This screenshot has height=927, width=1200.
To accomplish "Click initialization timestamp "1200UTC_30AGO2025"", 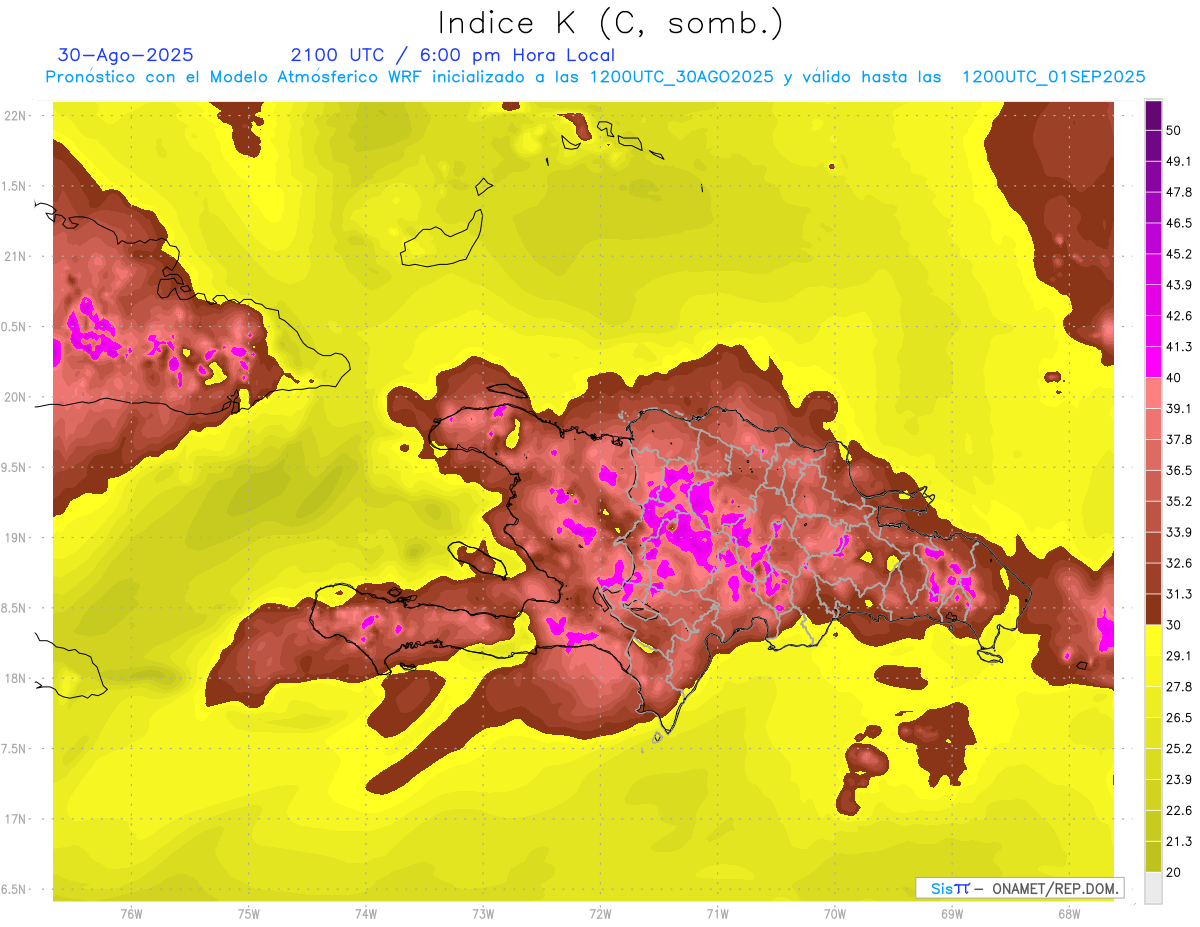I will coord(682,77).
